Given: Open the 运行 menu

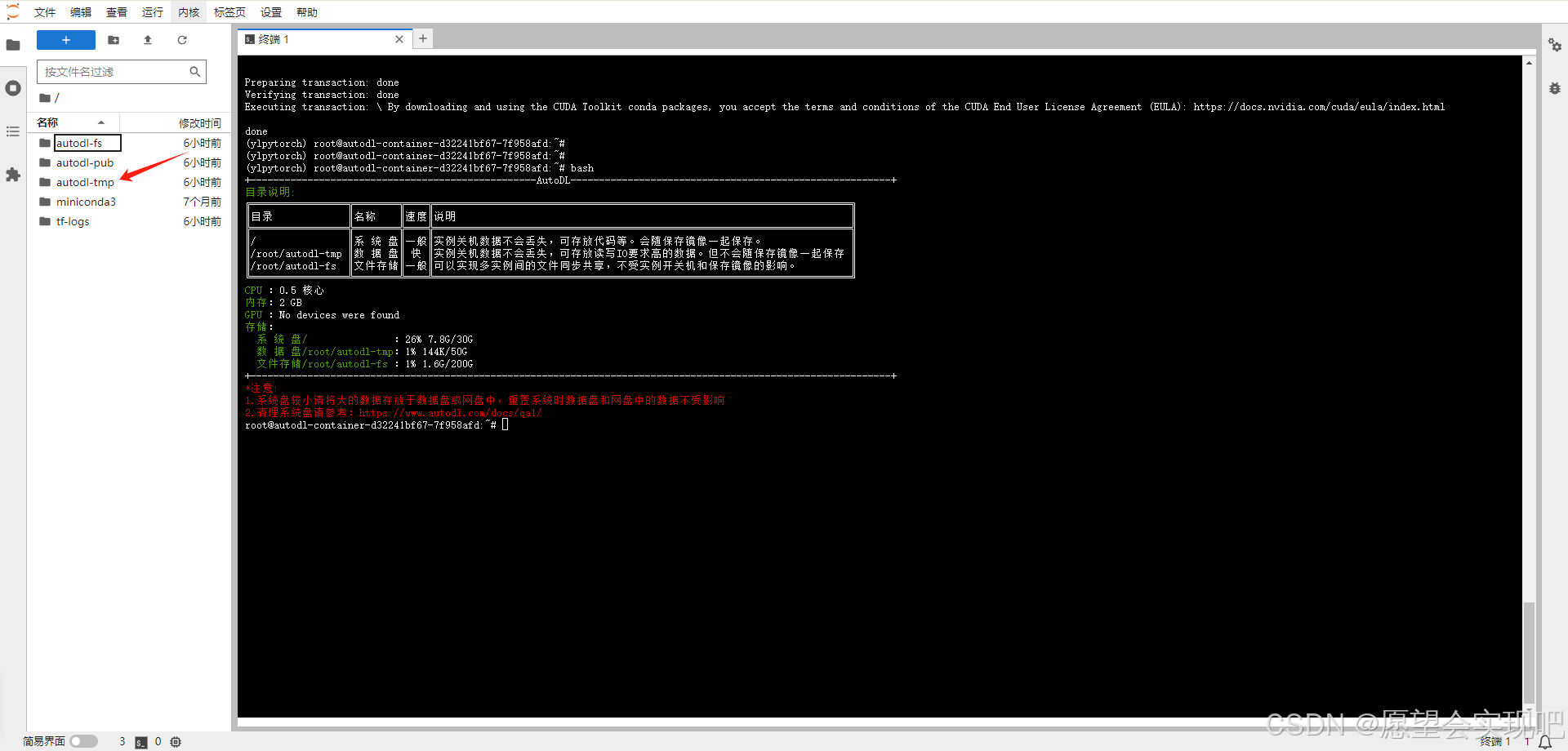Looking at the screenshot, I should point(153,12).
